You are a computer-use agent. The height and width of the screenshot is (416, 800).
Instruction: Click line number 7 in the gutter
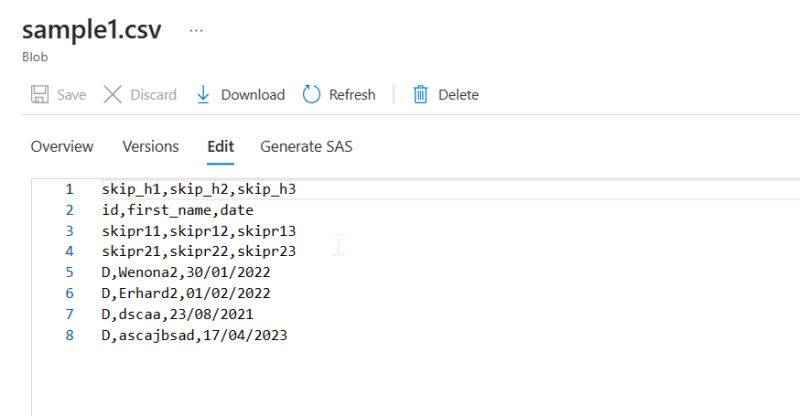(69, 314)
